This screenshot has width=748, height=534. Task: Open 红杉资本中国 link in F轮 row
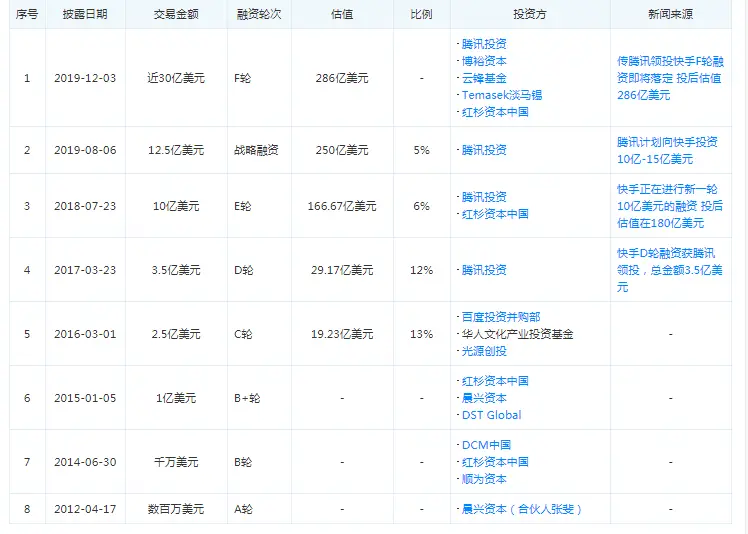click(x=495, y=112)
